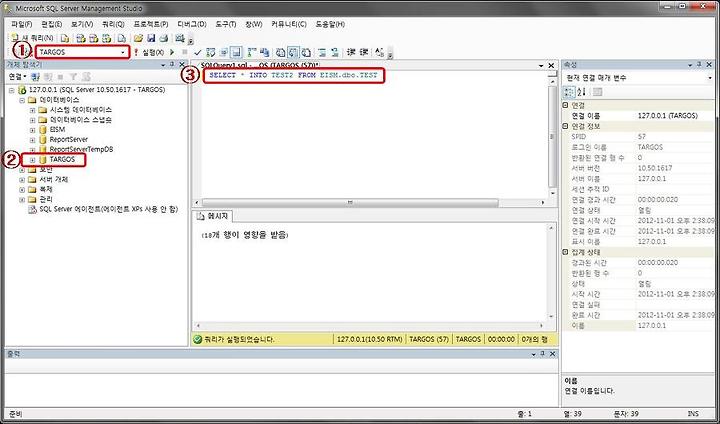Click the Open File folder icon

point(138,38)
